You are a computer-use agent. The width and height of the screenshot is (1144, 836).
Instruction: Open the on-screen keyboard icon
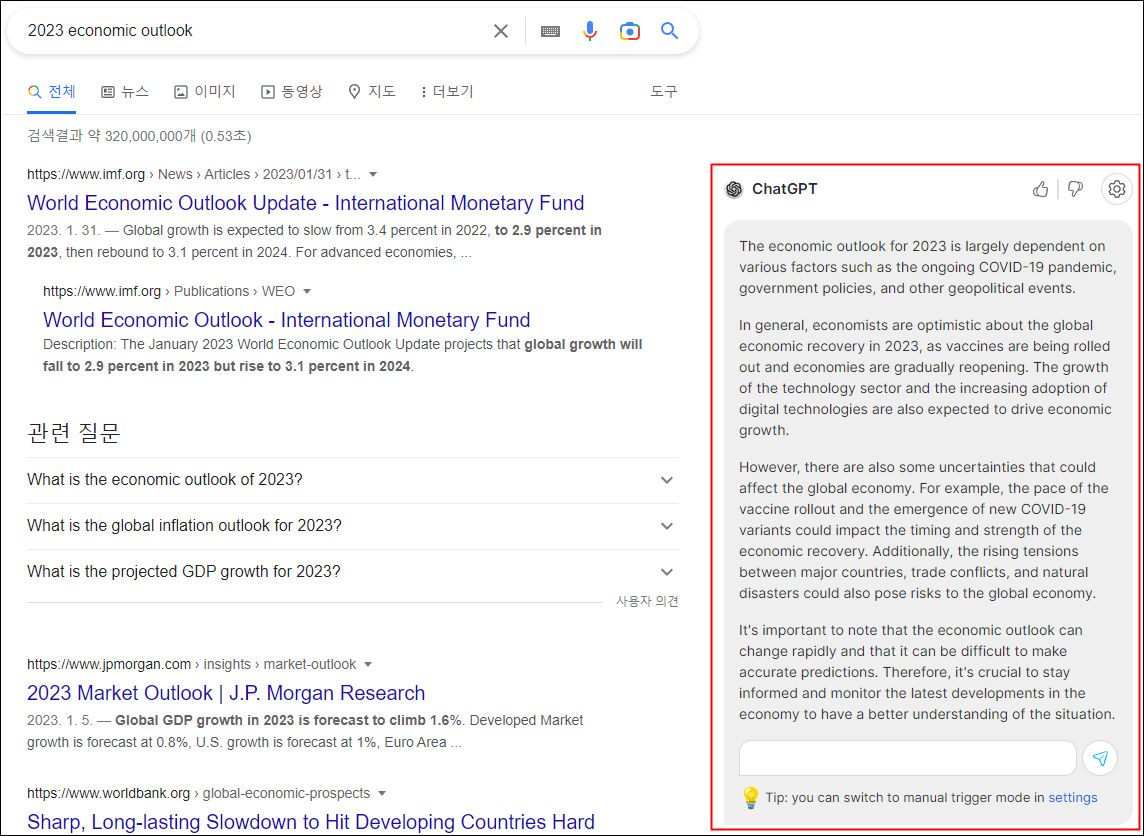coord(550,31)
